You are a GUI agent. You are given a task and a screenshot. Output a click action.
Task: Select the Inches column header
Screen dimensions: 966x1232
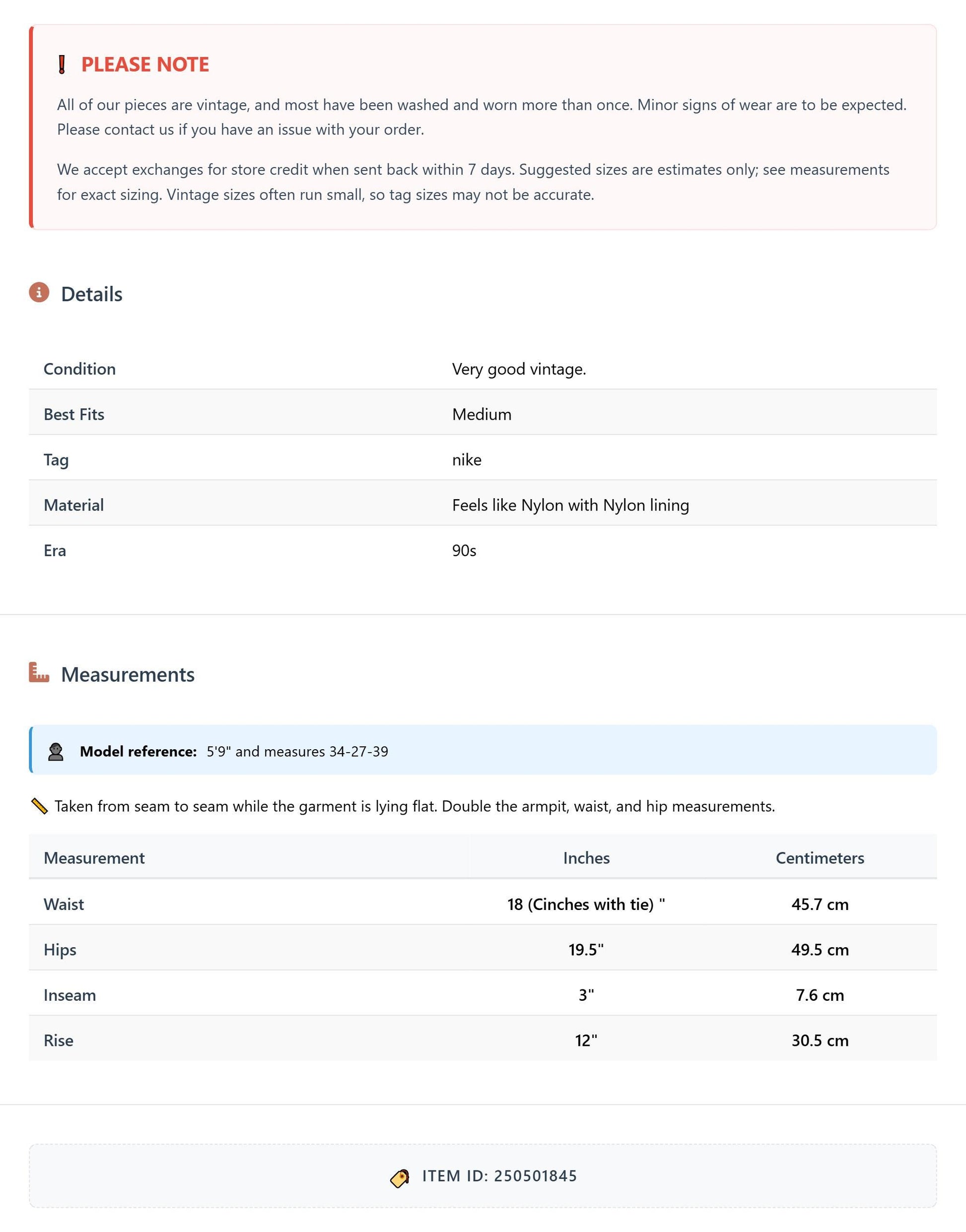click(x=586, y=858)
